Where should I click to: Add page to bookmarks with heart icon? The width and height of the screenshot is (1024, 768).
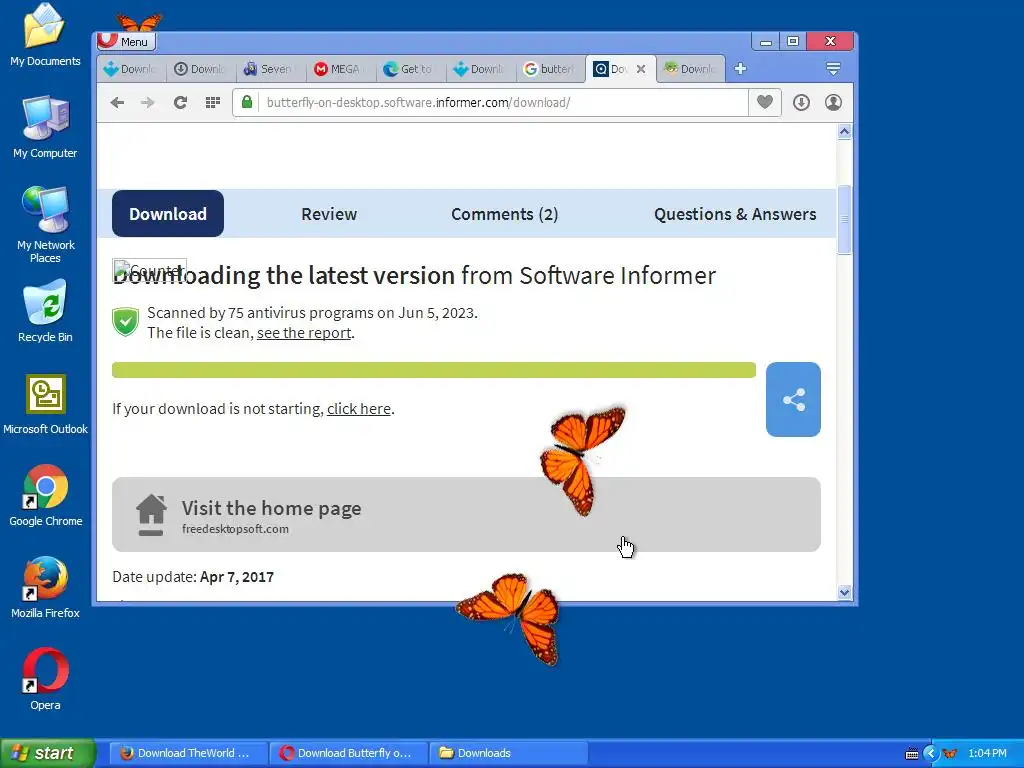[x=765, y=102]
